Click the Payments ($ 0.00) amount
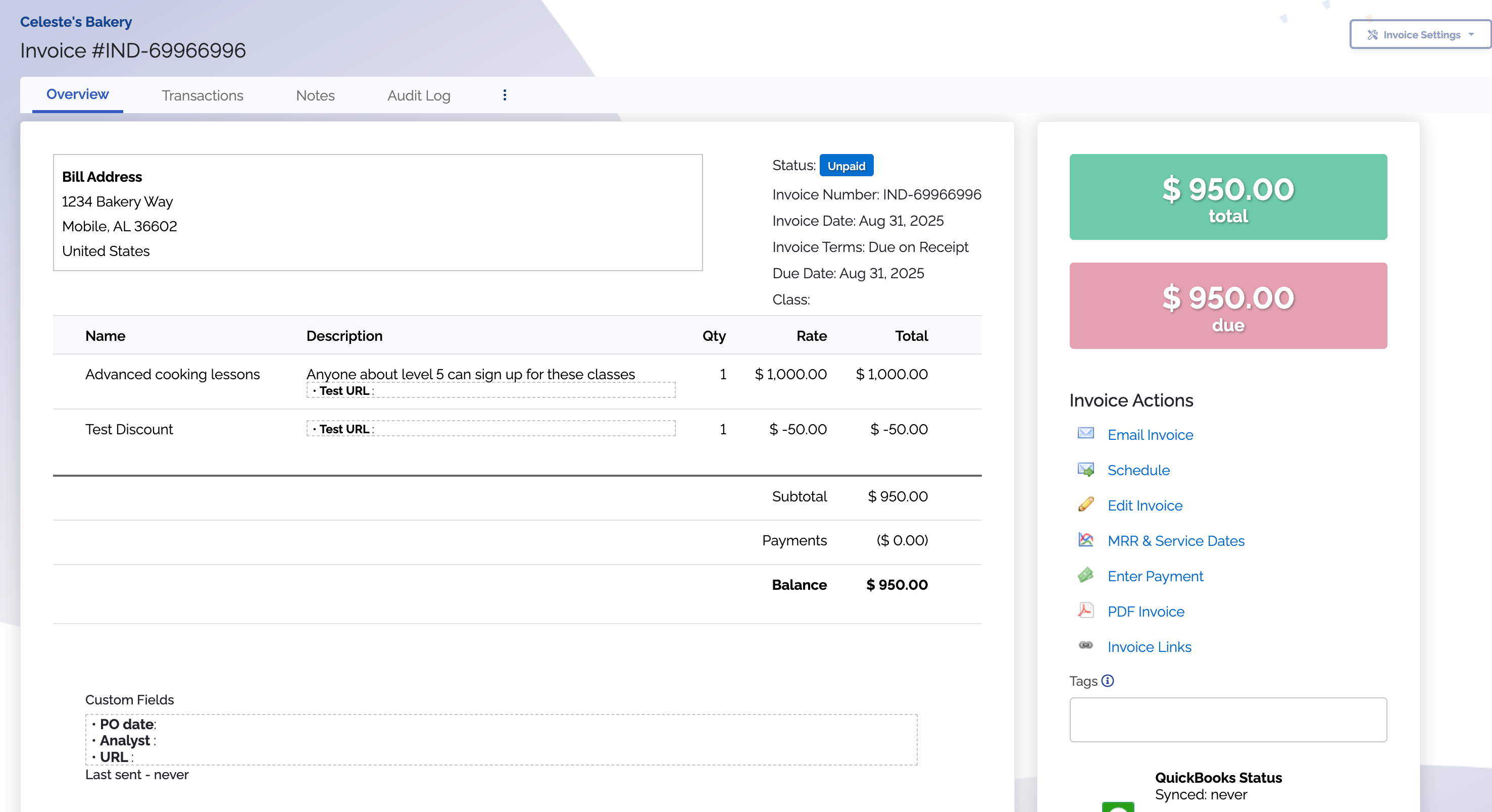Viewport: 1492px width, 812px height. point(902,540)
